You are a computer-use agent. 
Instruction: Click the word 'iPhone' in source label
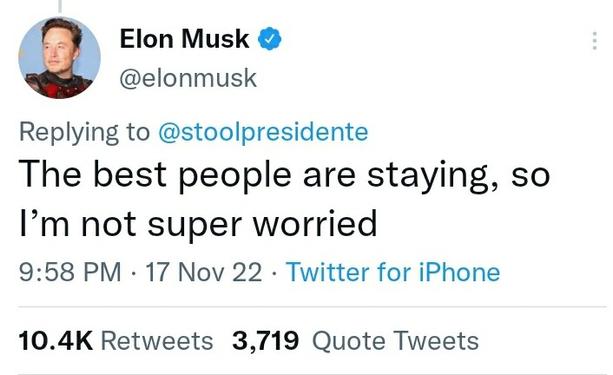point(459,272)
